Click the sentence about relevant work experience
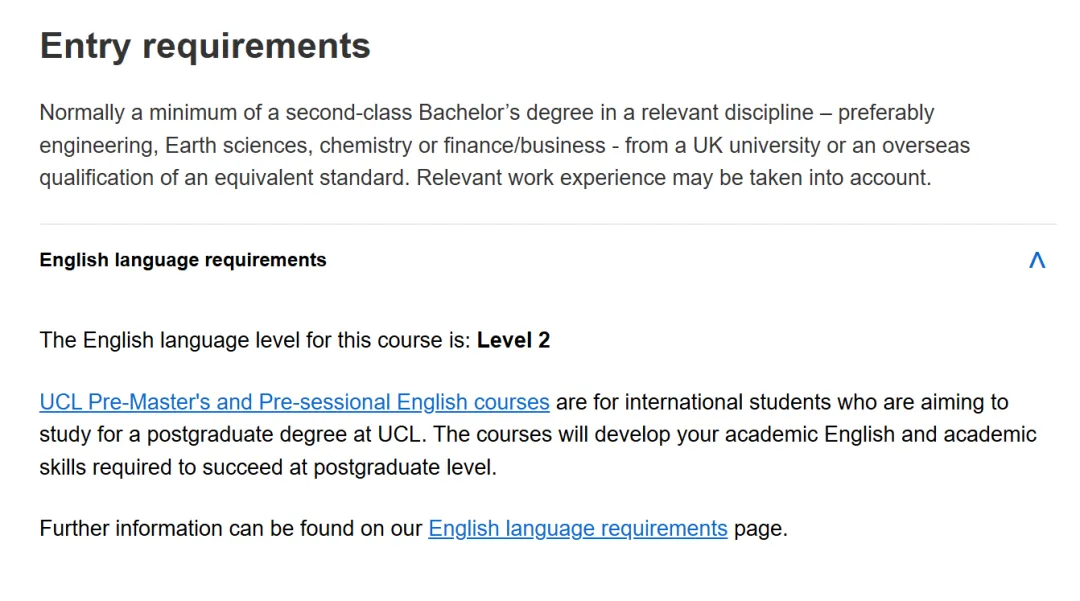 [x=673, y=178]
